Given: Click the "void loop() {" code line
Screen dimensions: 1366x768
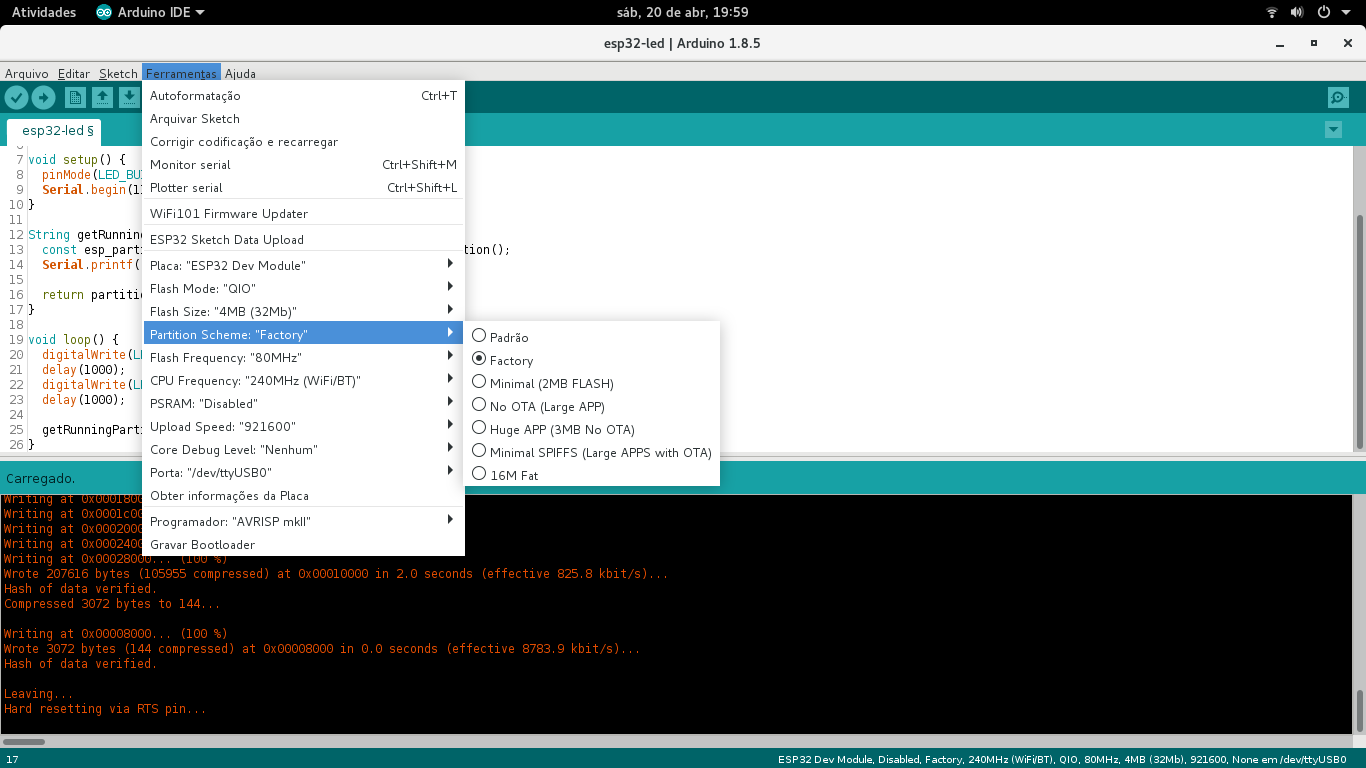Looking at the screenshot, I should [73, 340].
